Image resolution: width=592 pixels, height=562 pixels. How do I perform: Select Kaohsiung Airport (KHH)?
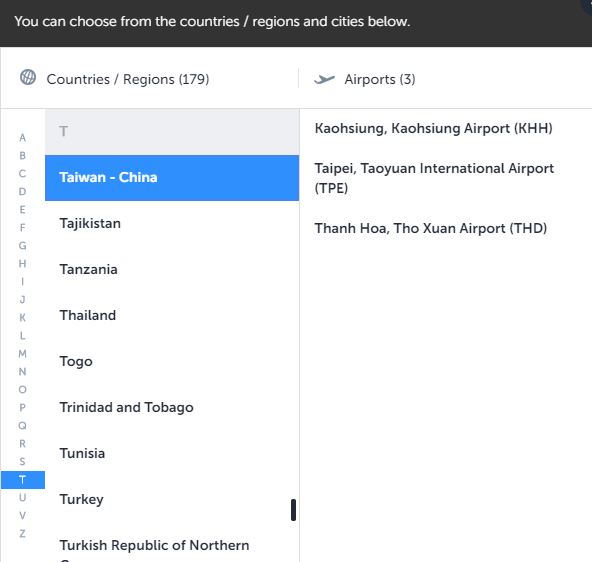pos(433,128)
